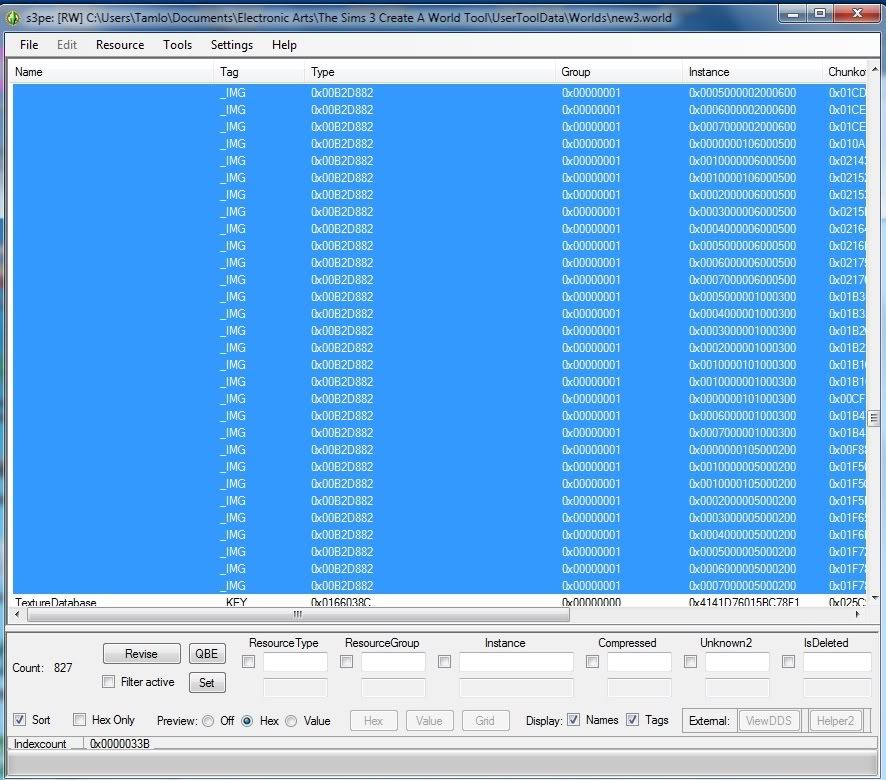Click the s3pe application icon in title bar
Screen dimensions: 886x780
[x=13, y=17]
